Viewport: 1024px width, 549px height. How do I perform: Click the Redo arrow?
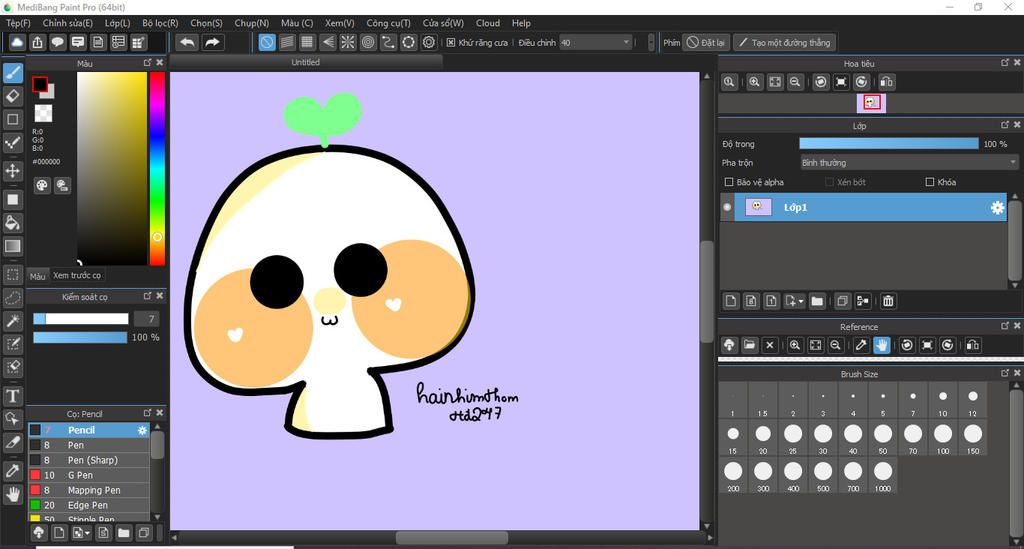(212, 42)
